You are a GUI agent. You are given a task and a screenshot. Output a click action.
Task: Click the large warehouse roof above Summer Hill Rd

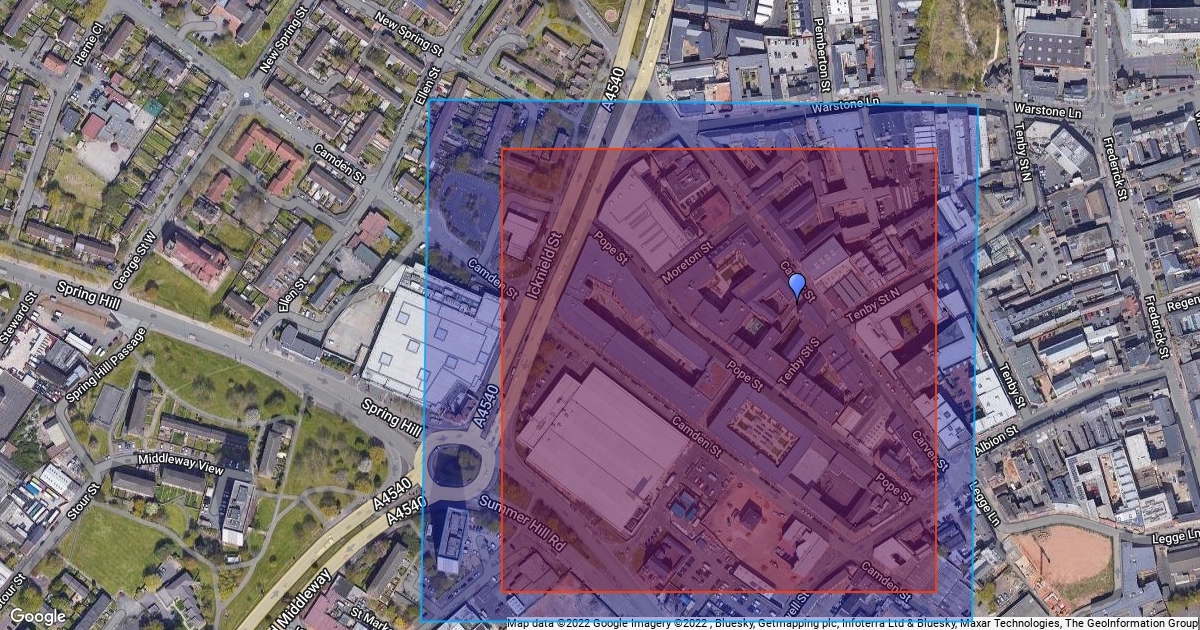pyautogui.click(x=603, y=447)
